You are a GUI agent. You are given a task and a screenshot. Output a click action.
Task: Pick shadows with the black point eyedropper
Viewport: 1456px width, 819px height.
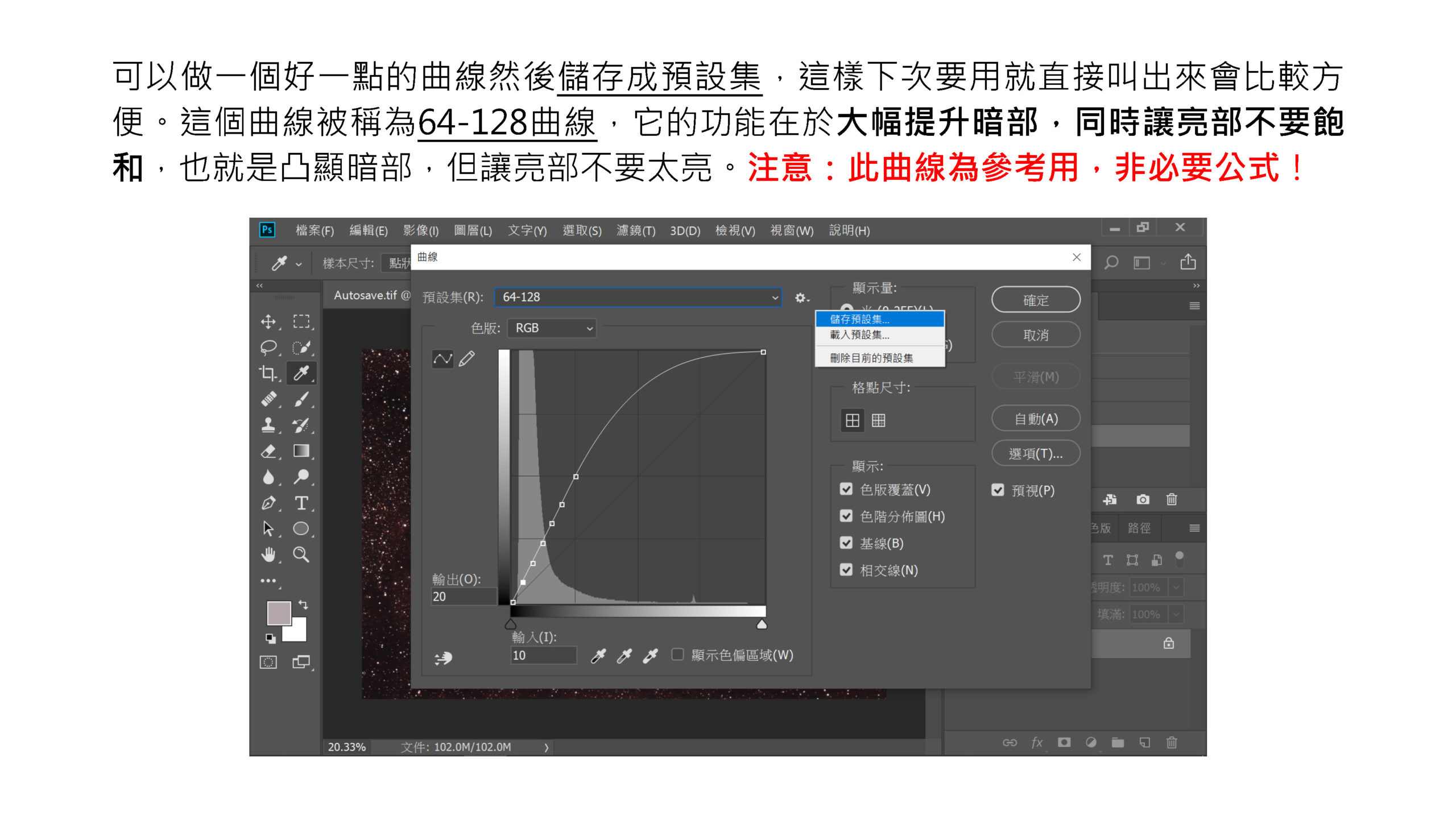(x=598, y=655)
